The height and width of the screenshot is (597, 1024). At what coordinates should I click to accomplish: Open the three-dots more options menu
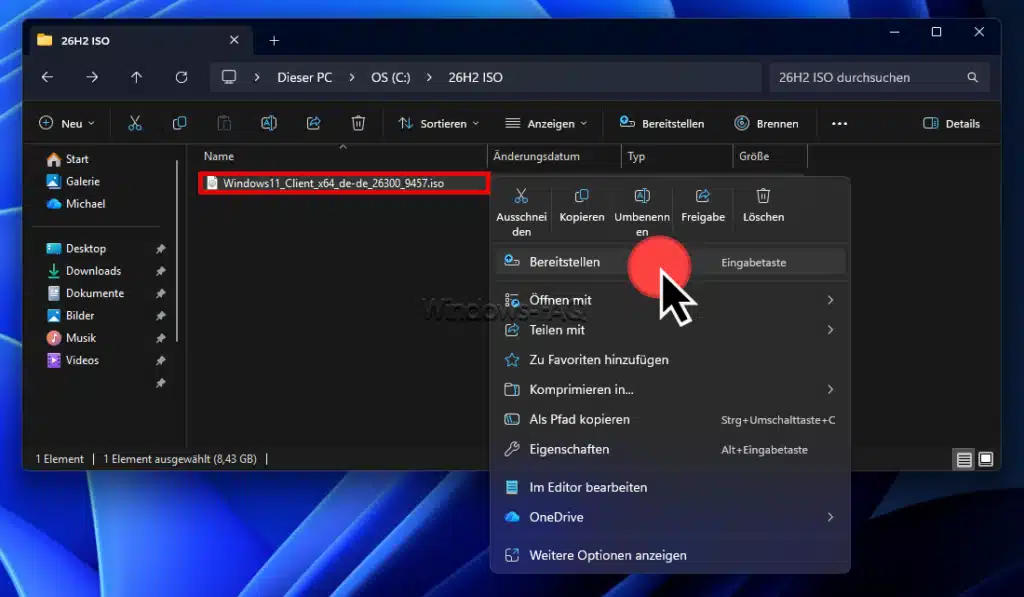pyautogui.click(x=839, y=123)
